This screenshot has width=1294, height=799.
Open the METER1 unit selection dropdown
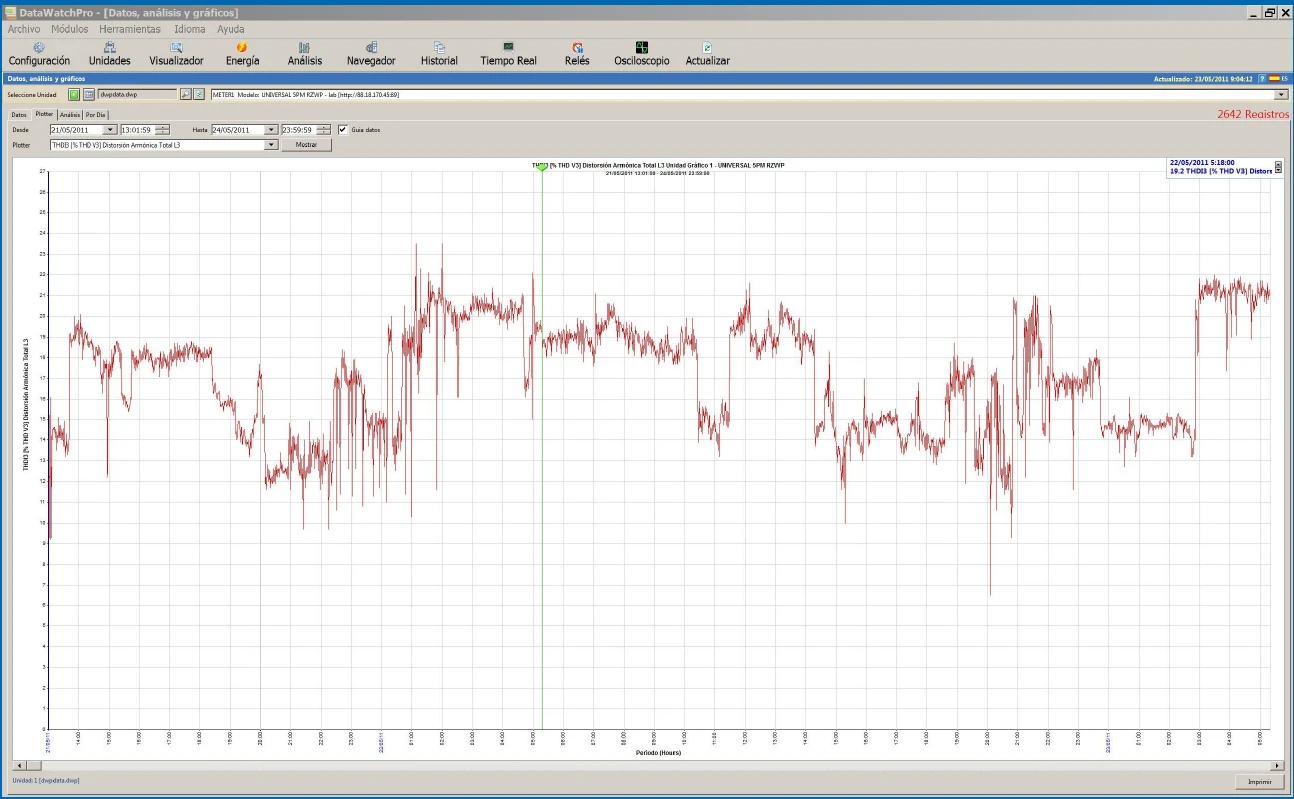tap(1282, 94)
